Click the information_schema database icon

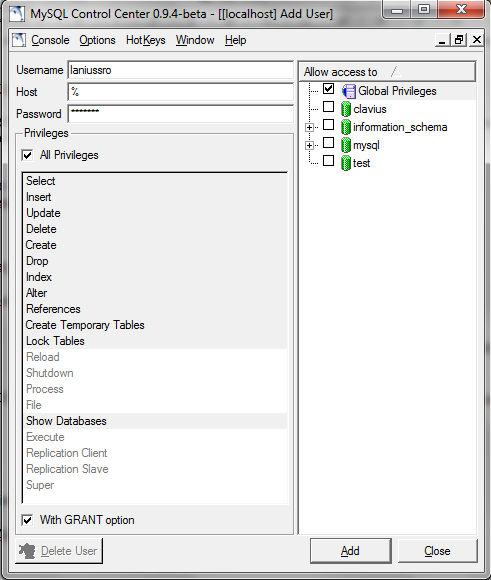(x=346, y=127)
